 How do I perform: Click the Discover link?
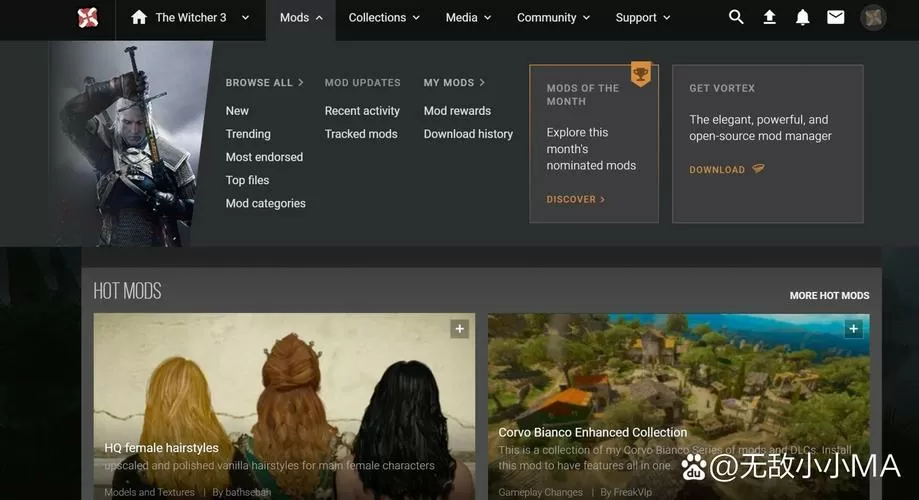(576, 199)
